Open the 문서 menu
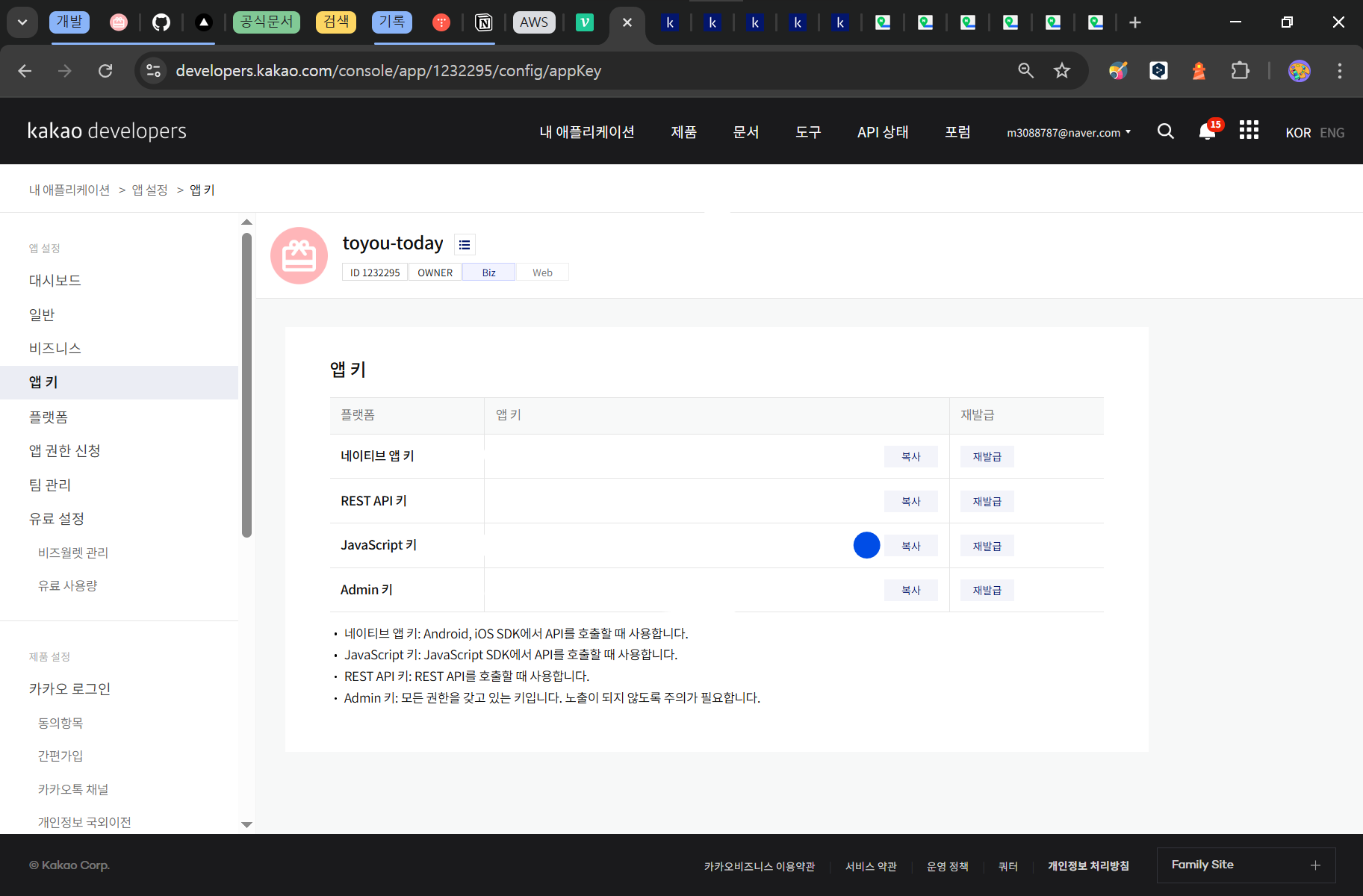 (746, 132)
